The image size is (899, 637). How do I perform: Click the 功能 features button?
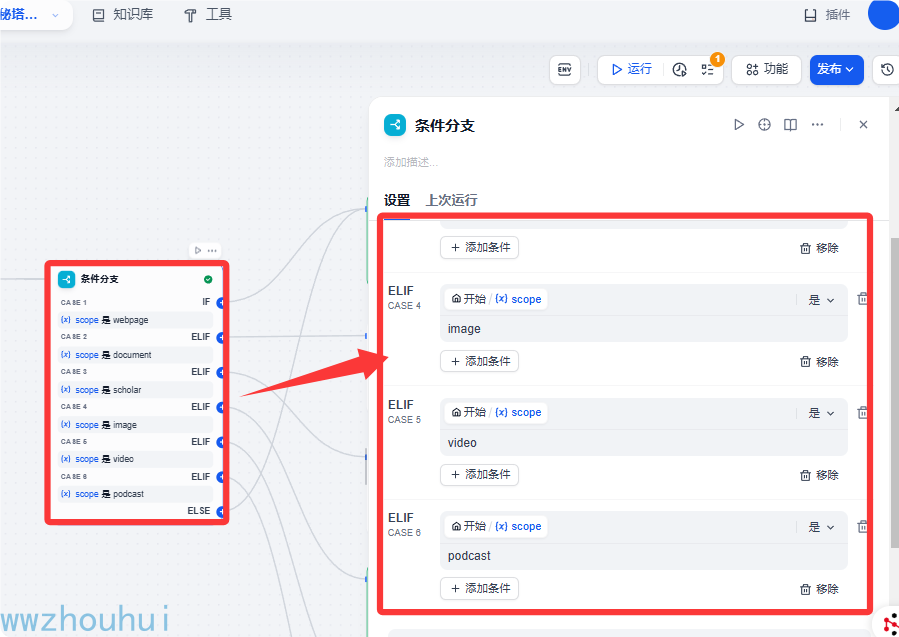click(x=767, y=69)
